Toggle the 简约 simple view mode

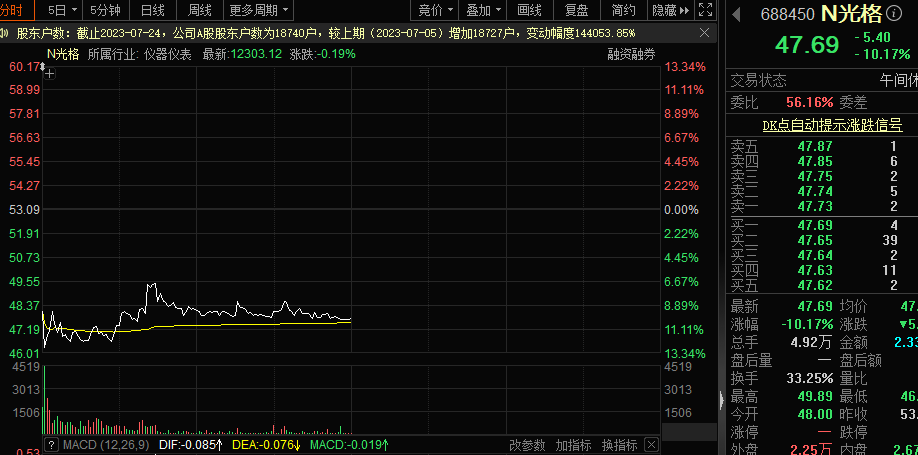624,10
